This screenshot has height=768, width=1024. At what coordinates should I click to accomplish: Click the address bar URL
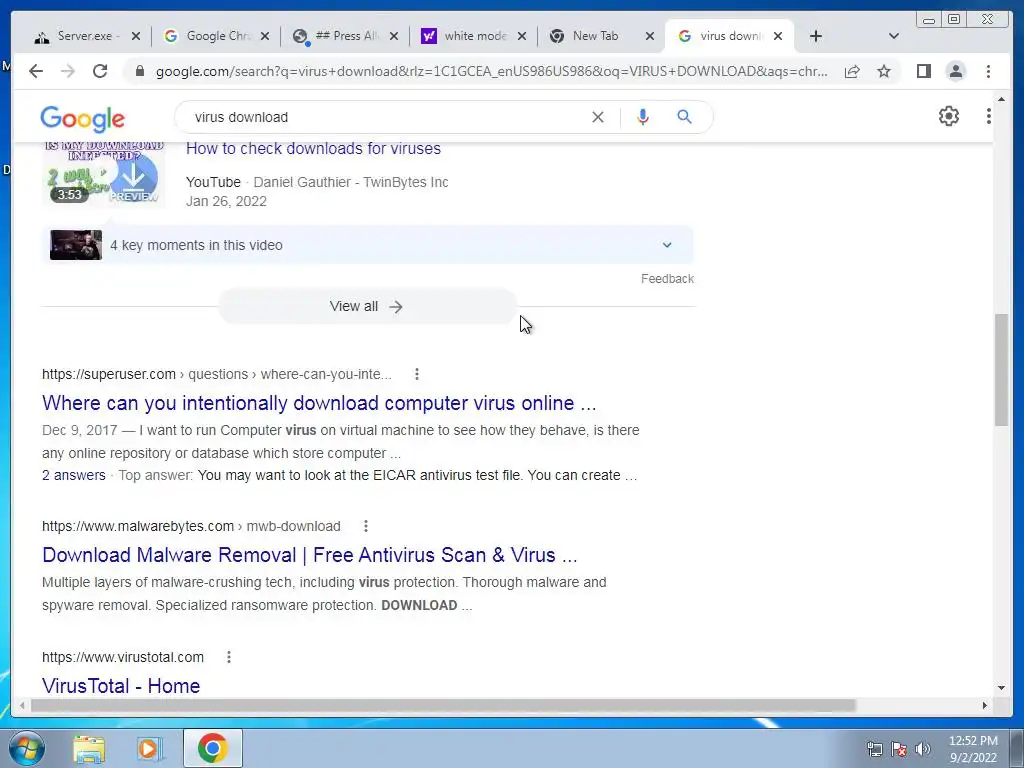coord(491,71)
